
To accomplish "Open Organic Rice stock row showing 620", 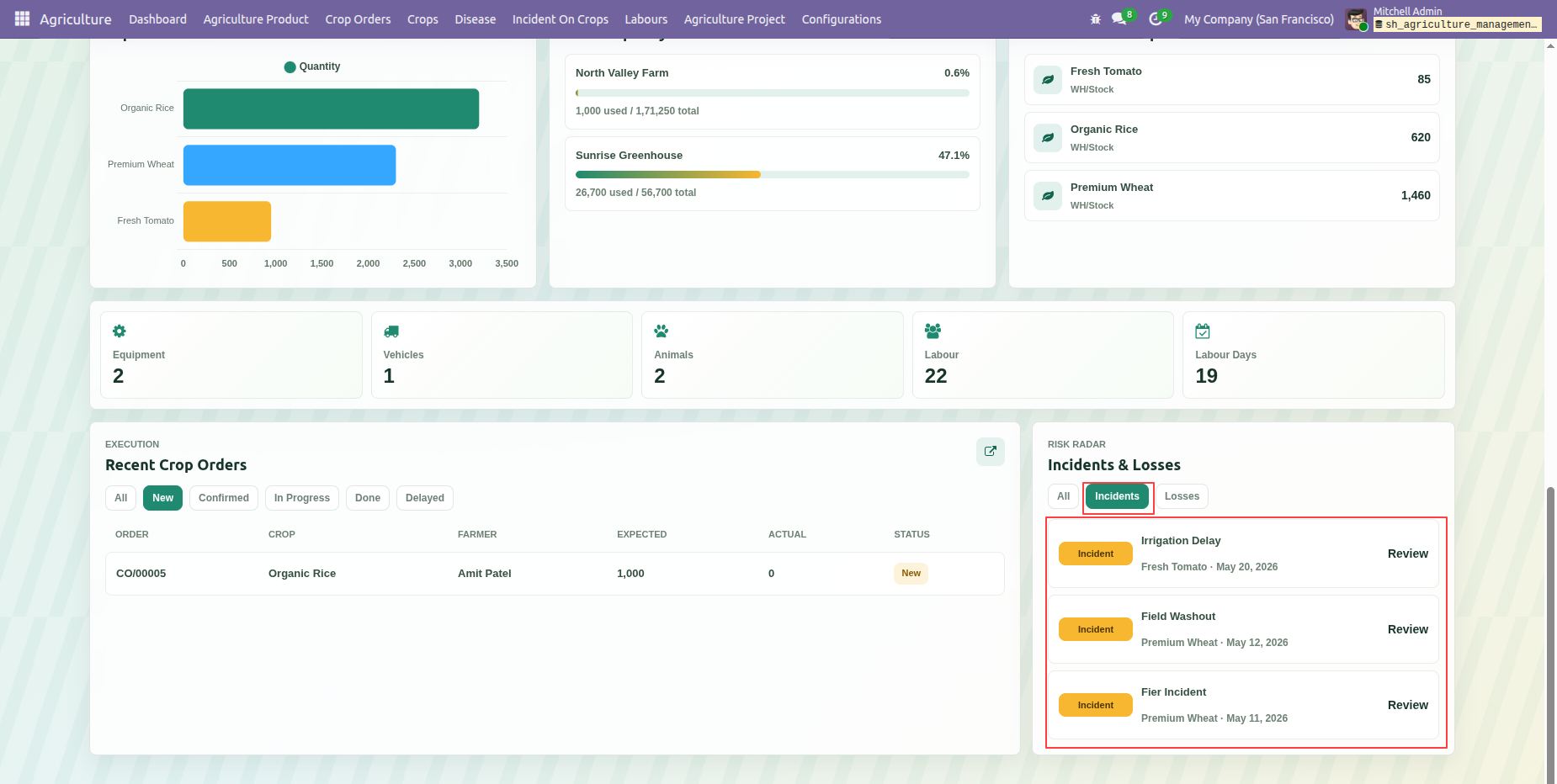I will (x=1232, y=138).
